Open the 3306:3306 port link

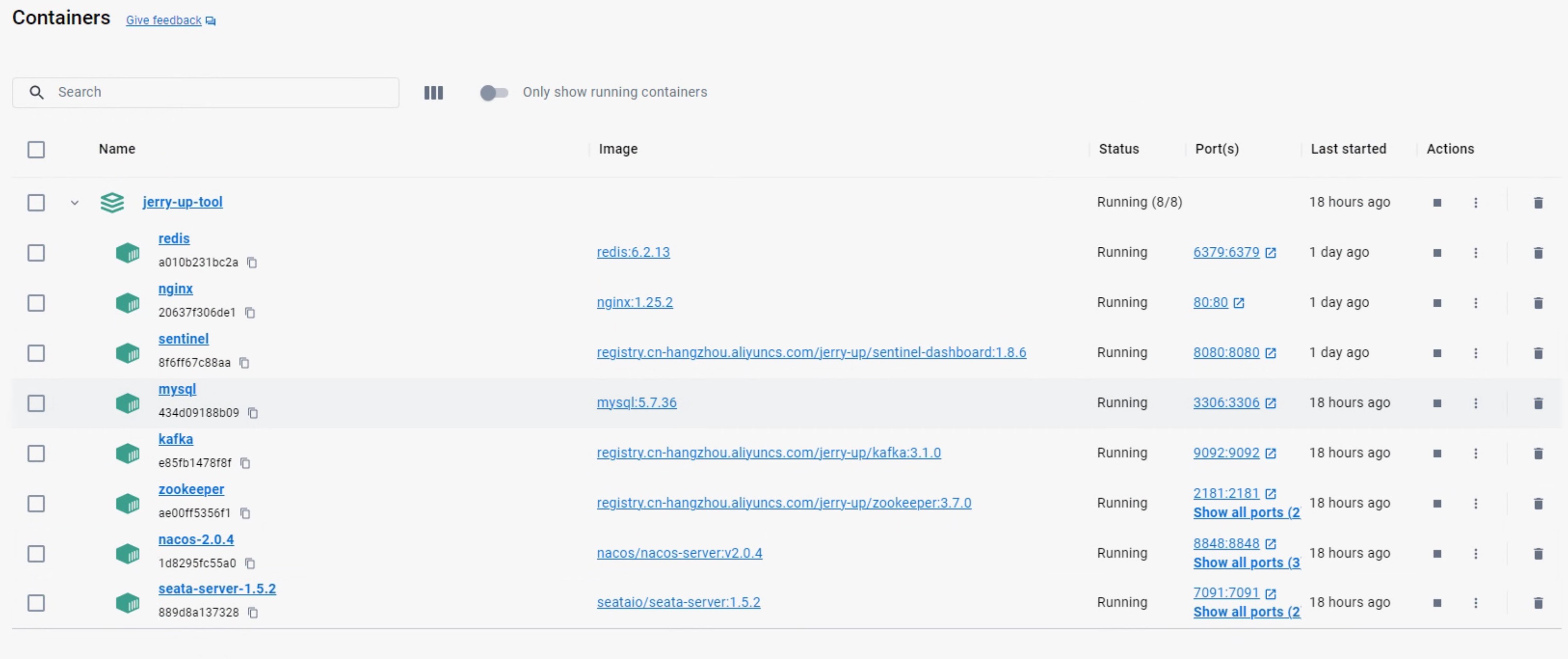pyautogui.click(x=1226, y=403)
